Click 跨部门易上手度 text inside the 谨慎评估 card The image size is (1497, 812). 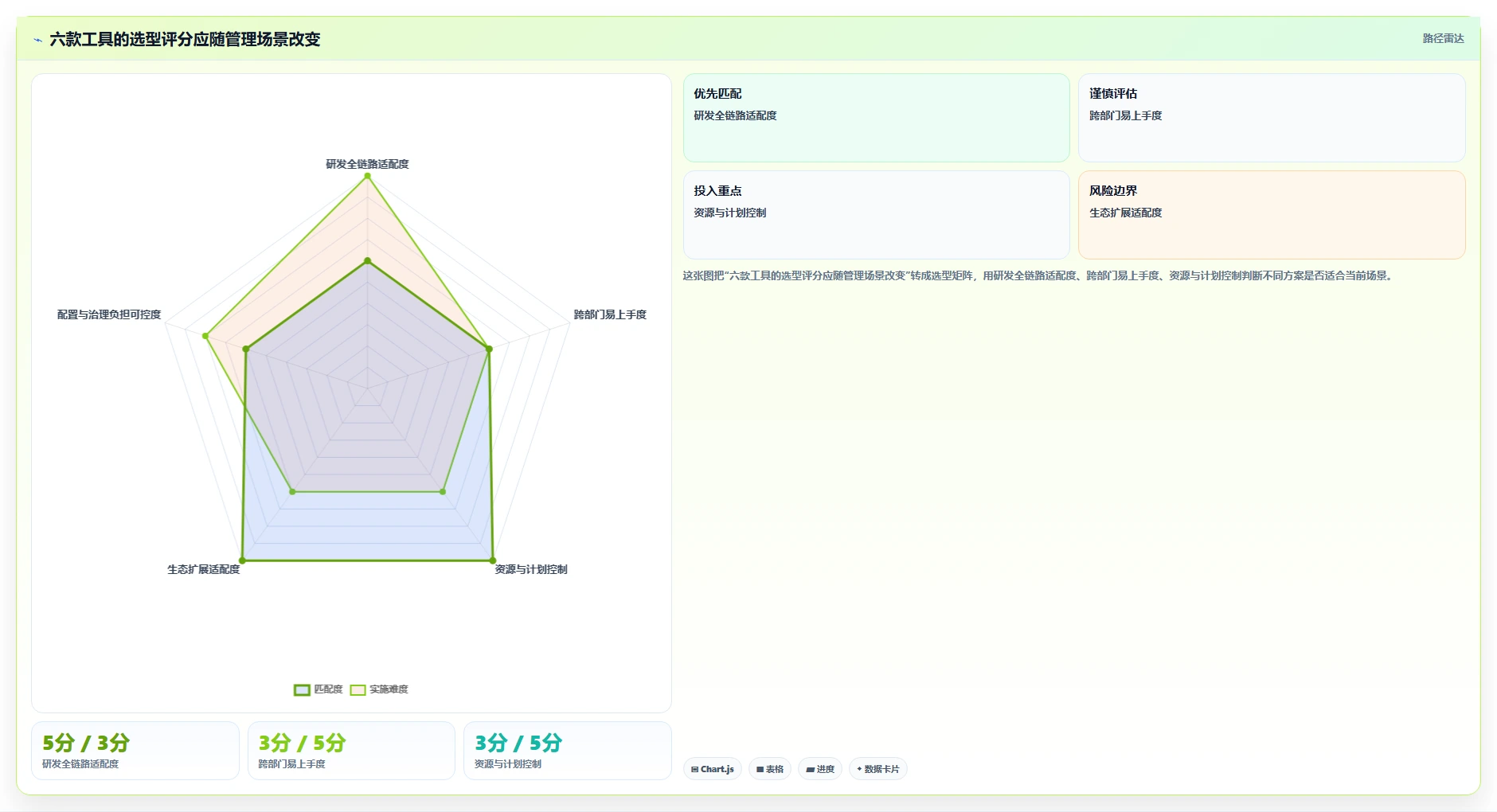tap(1125, 115)
